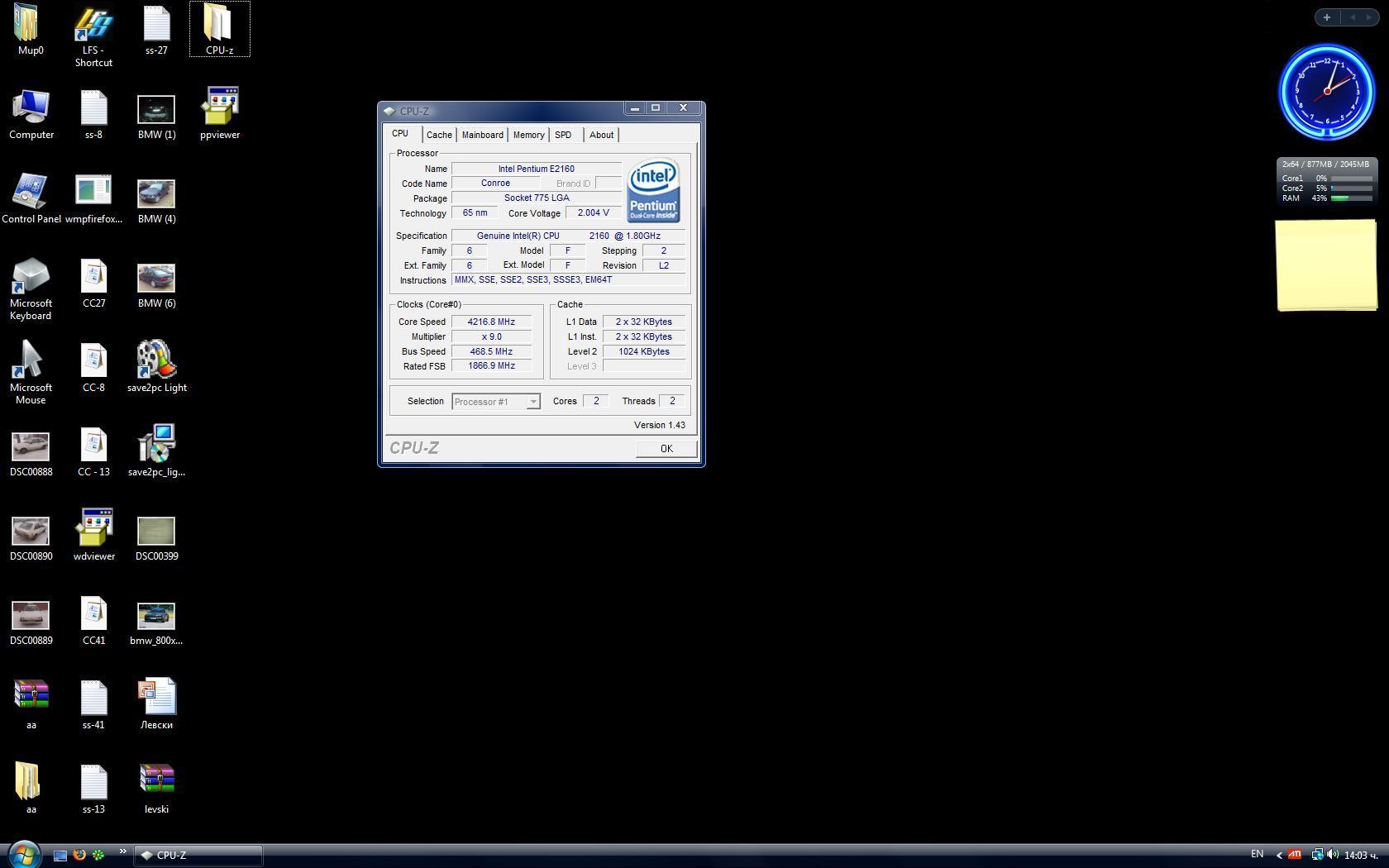1389x868 pixels.
Task: Launch Firefox from quick launch
Action: [x=79, y=855]
